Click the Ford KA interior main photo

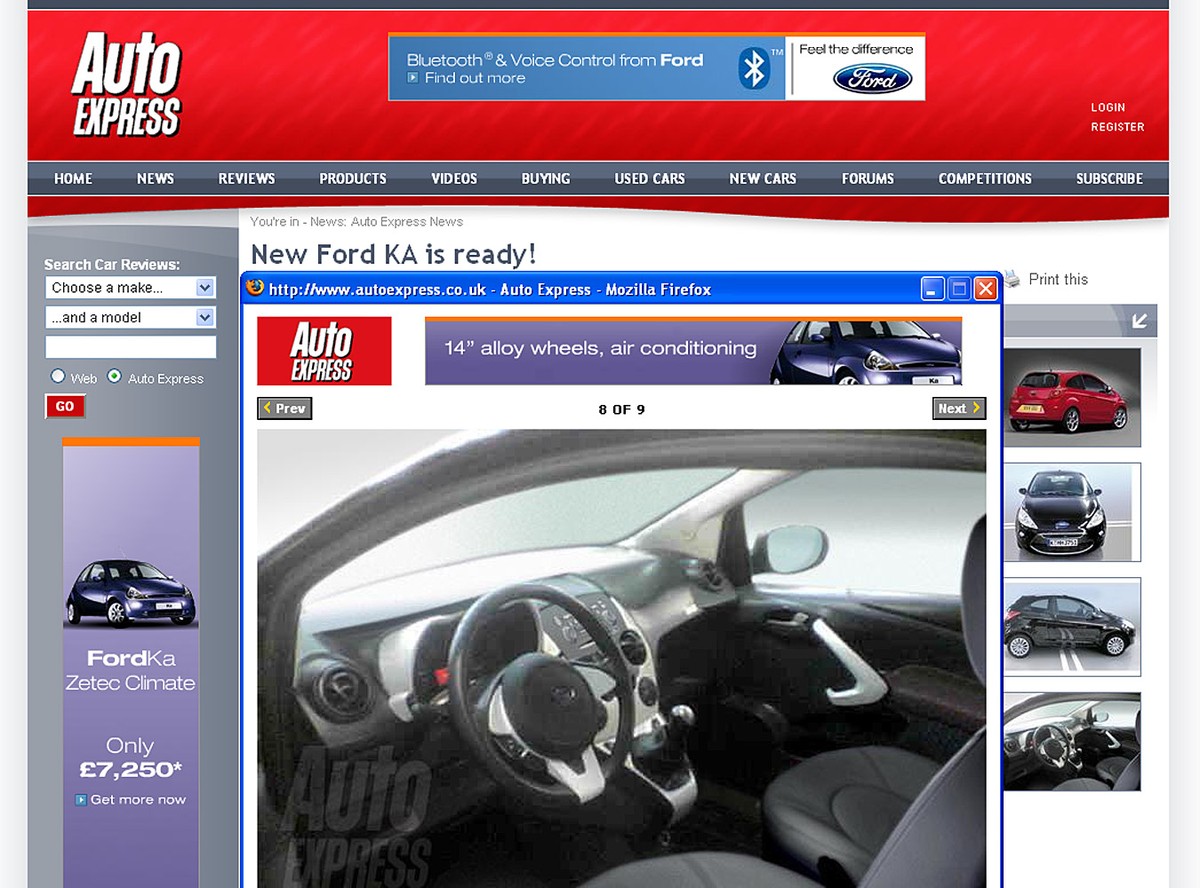(621, 659)
